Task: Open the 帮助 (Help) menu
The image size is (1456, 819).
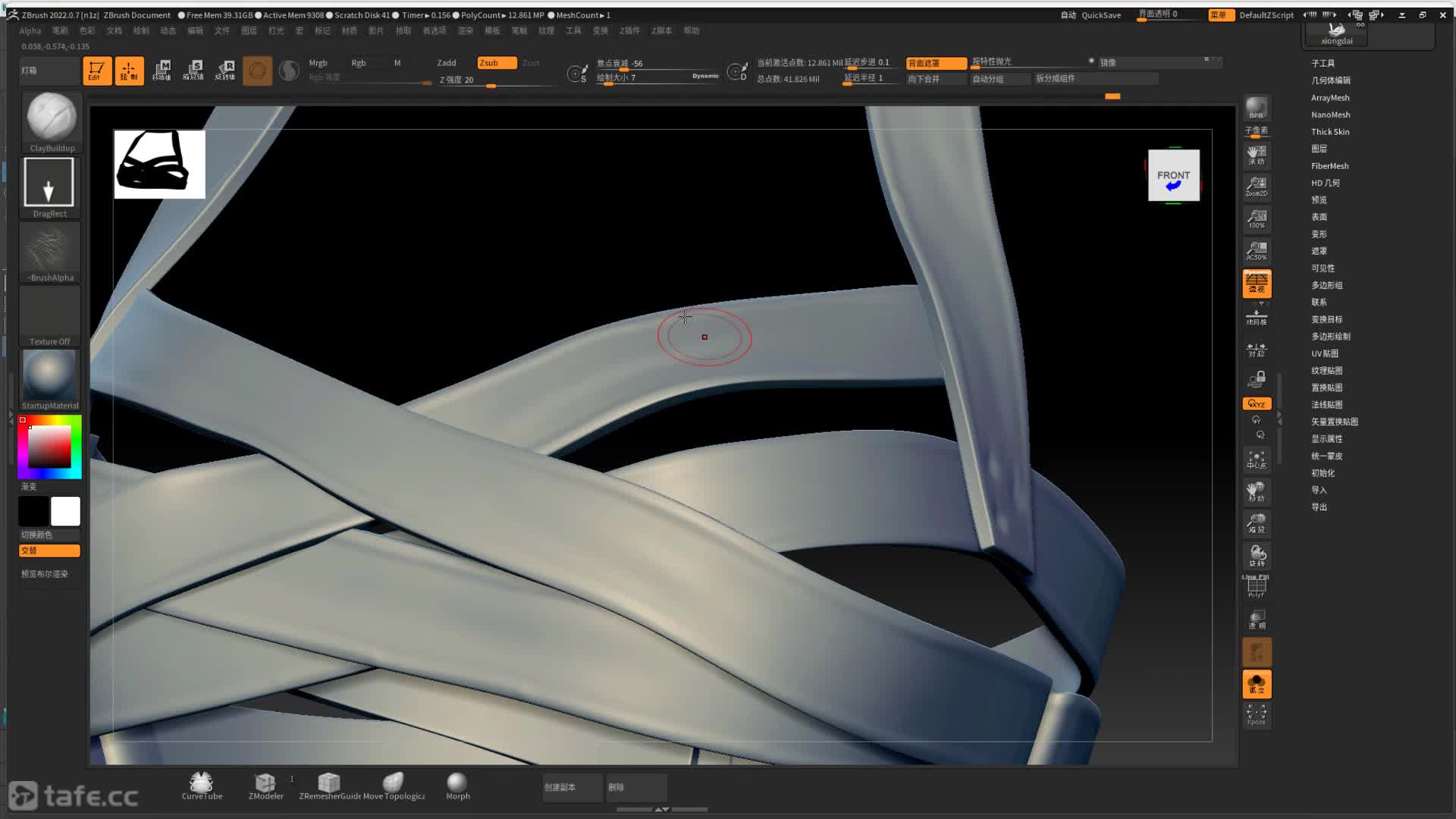Action: point(691,31)
